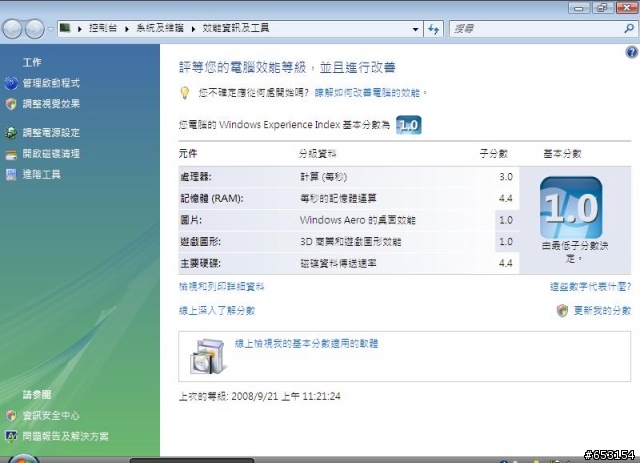This screenshot has height=463, width=640.
Task: Open 管理啟動程式 task link
Action: point(51,83)
